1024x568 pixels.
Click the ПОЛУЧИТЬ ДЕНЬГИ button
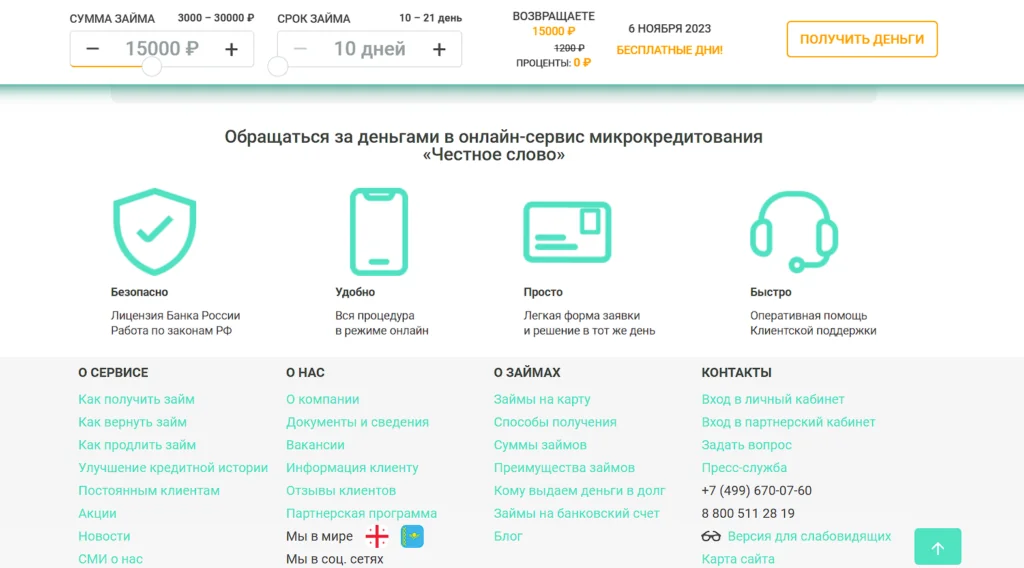click(x=862, y=39)
